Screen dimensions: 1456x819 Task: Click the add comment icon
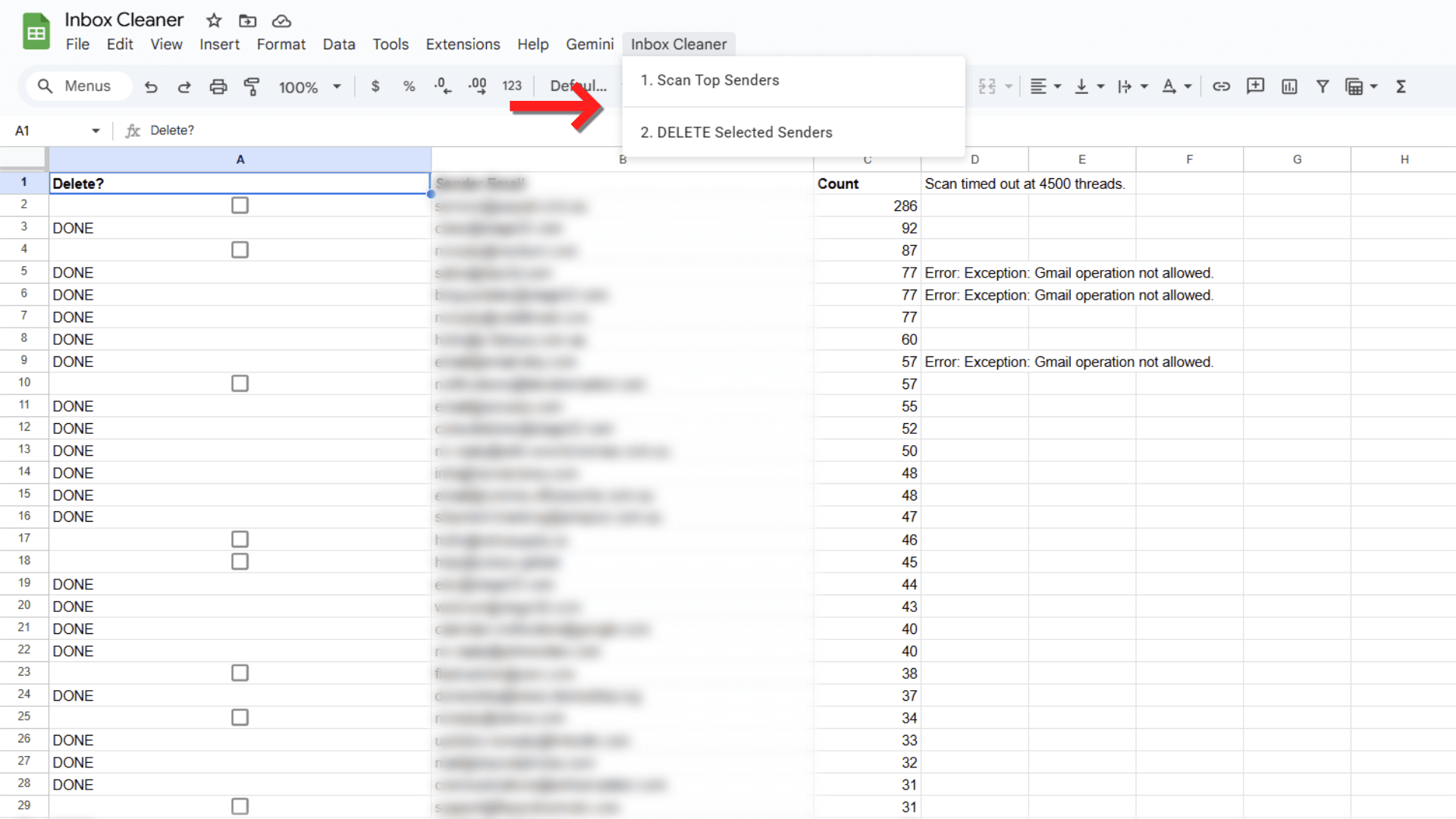[x=1255, y=86]
